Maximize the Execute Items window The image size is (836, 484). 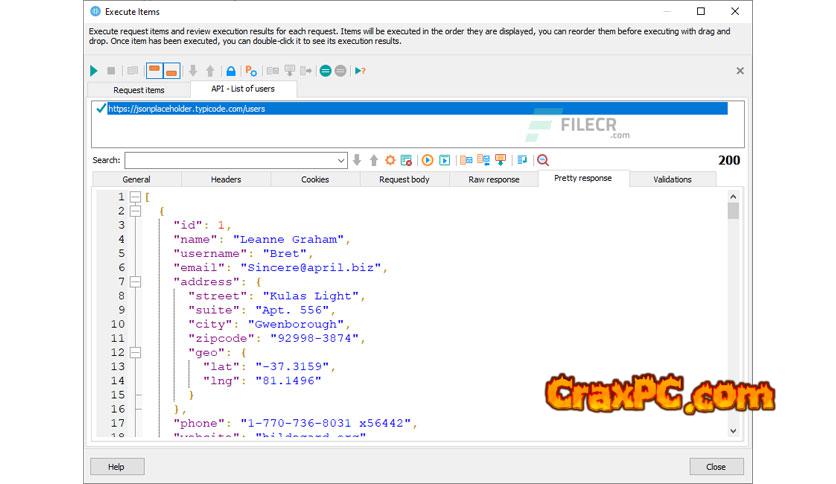click(x=701, y=11)
